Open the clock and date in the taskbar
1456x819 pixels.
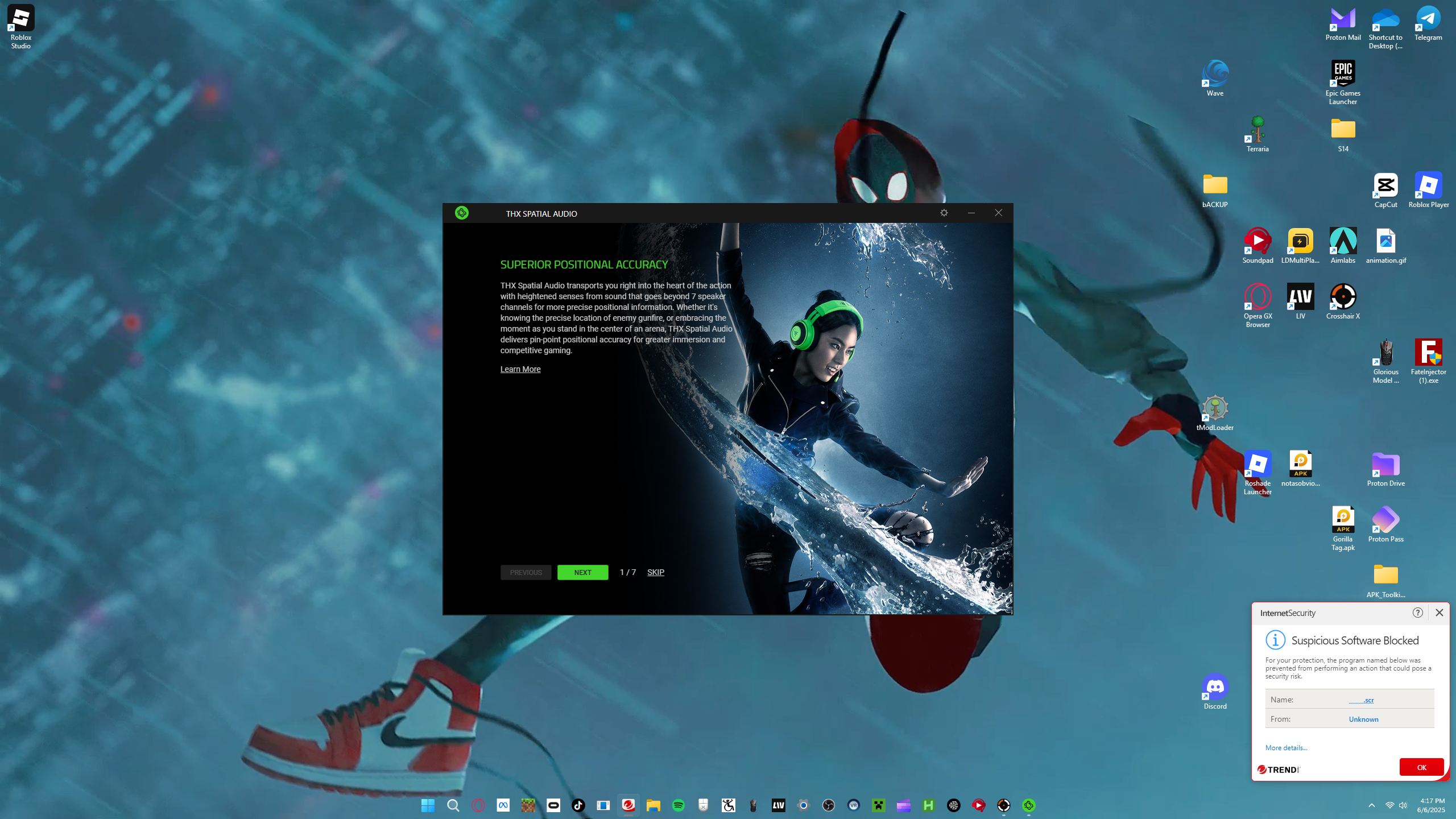(x=1431, y=805)
